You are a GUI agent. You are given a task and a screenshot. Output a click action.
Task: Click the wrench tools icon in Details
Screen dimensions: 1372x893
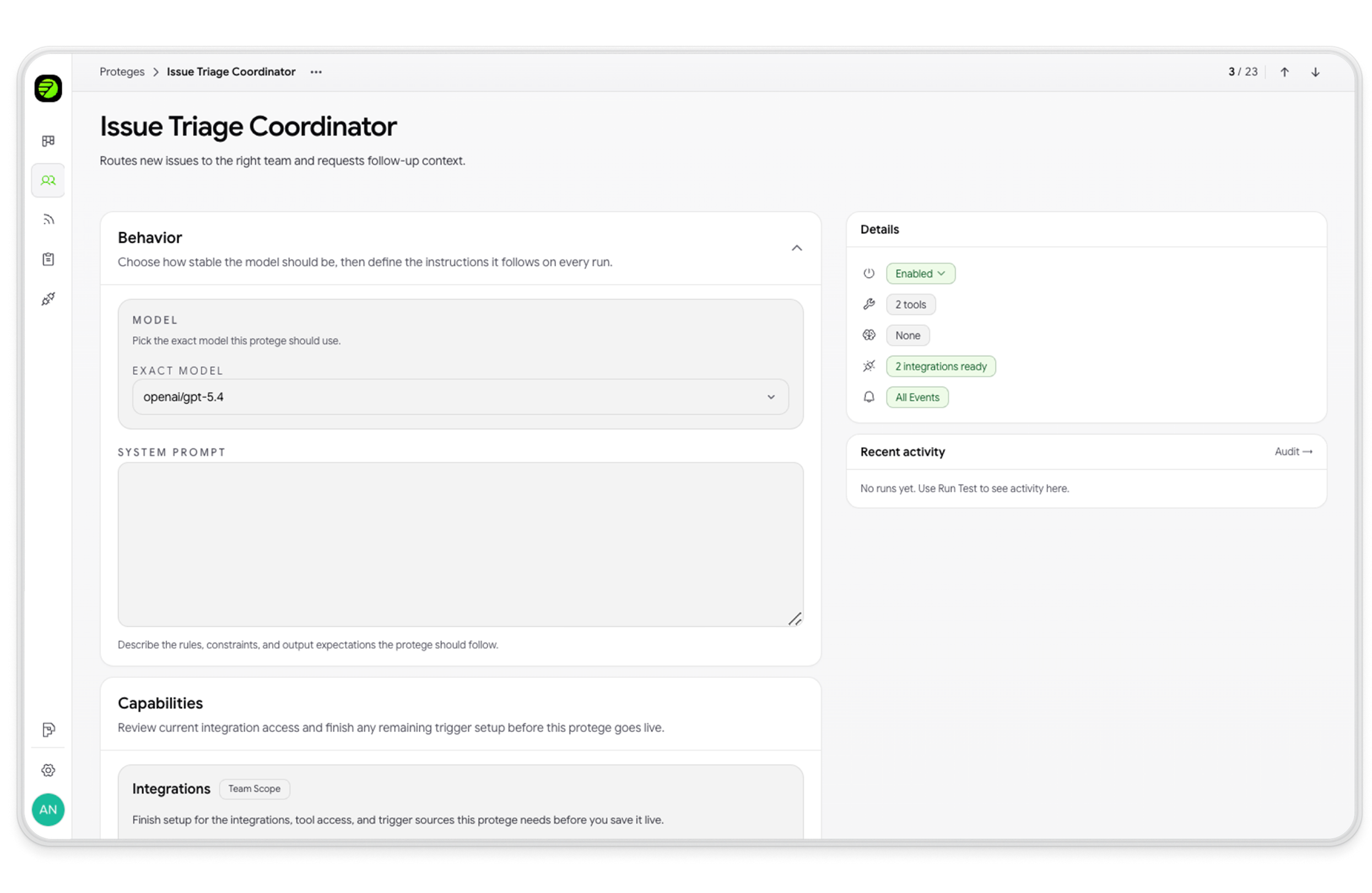pos(869,304)
